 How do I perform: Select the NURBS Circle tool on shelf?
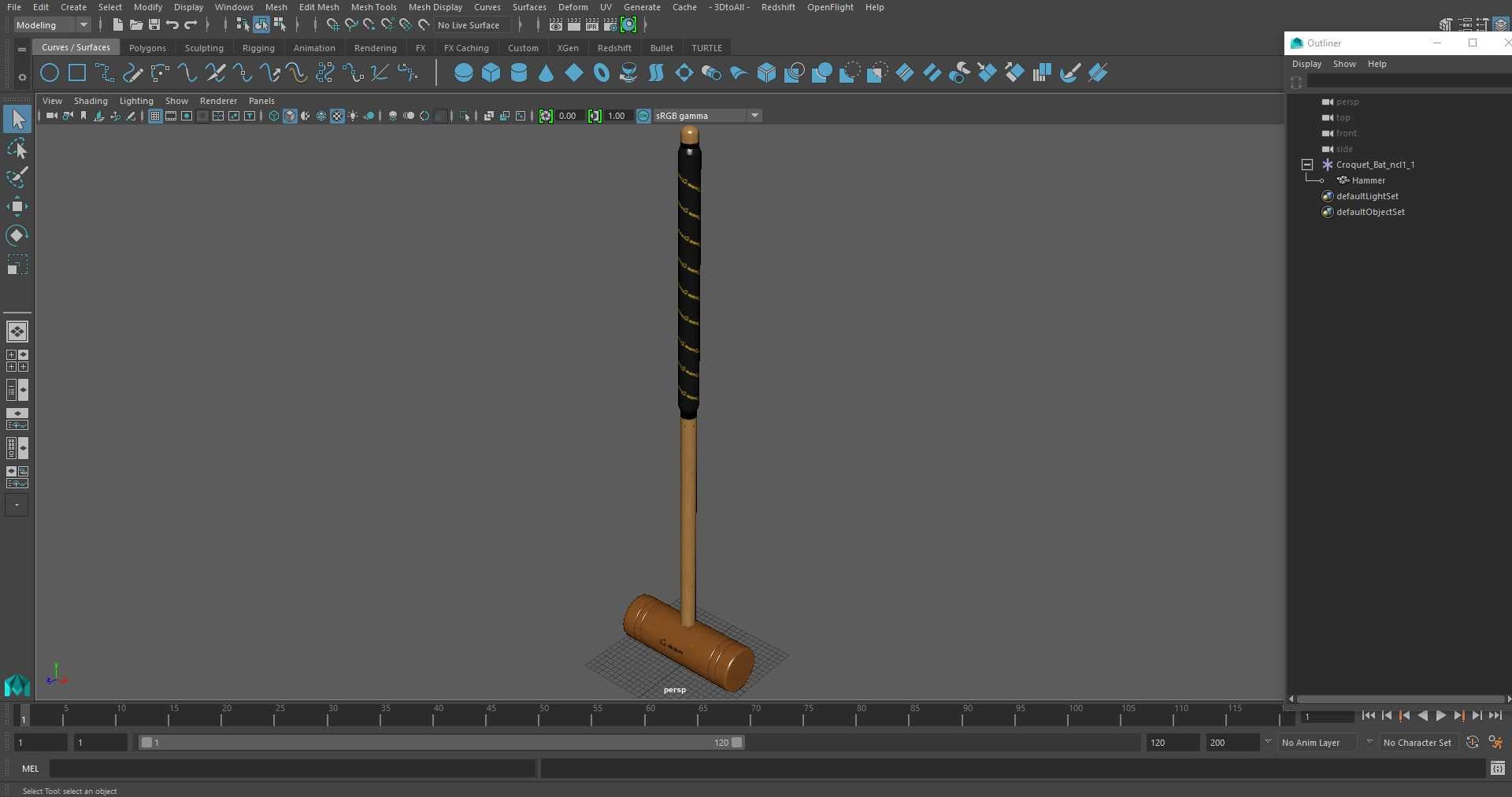[x=50, y=73]
